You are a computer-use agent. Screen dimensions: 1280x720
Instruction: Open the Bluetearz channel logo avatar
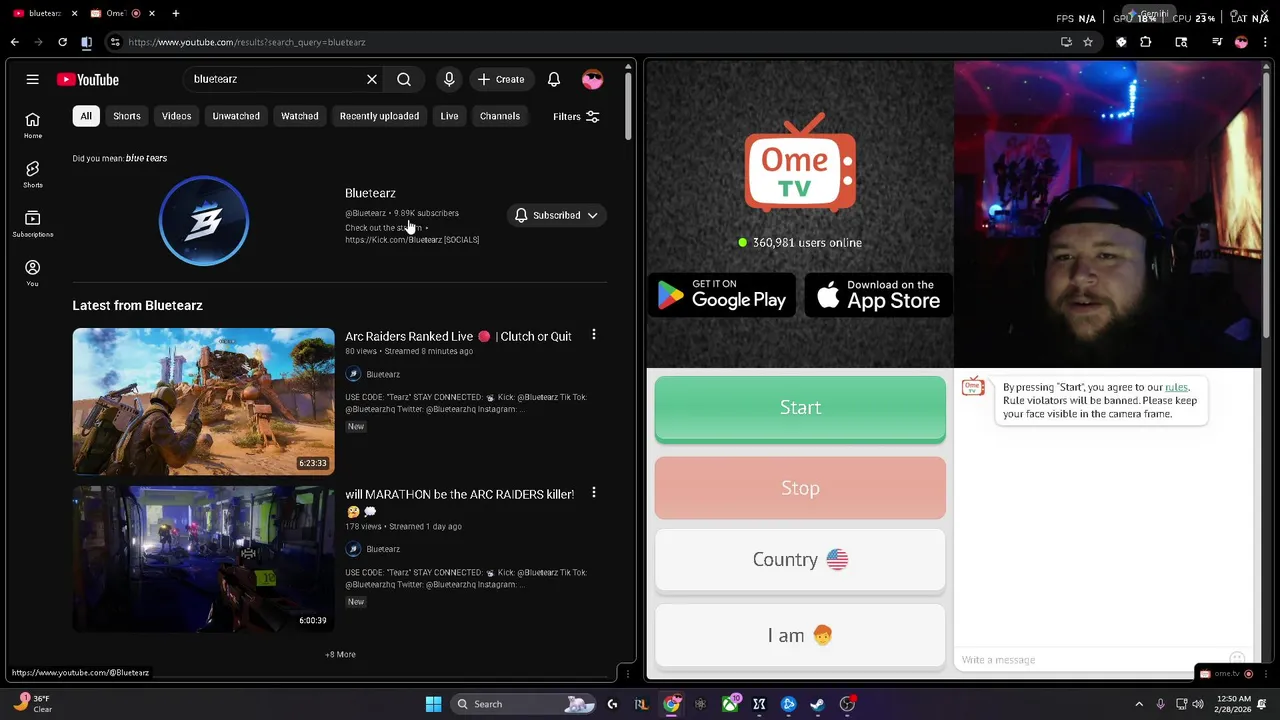coord(204,221)
